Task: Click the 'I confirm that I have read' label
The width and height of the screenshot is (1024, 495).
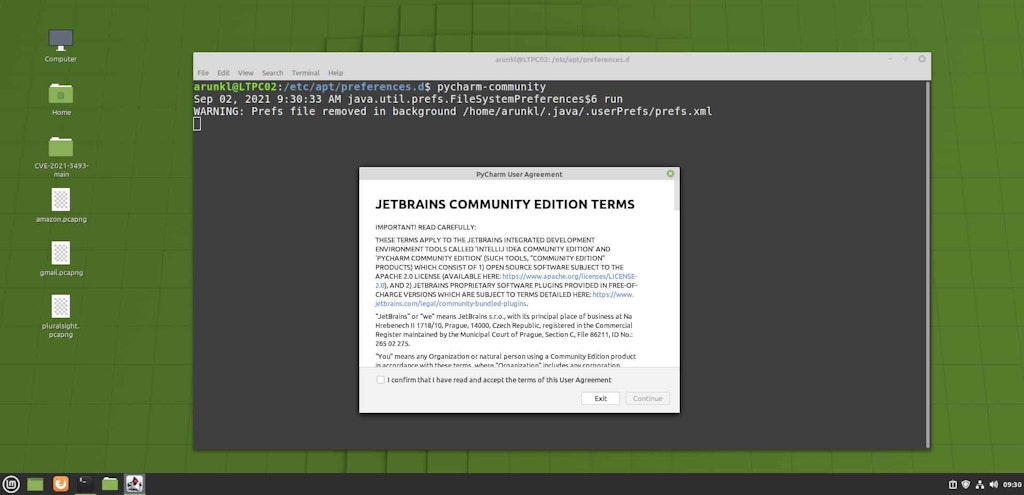Action: 499,379
